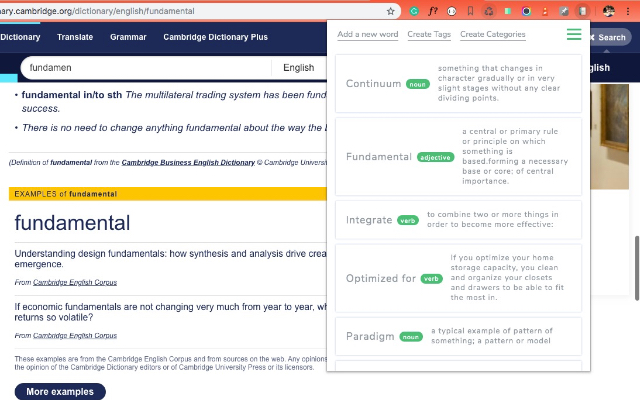
Task: Open the mint green square extension
Action: [508, 11]
